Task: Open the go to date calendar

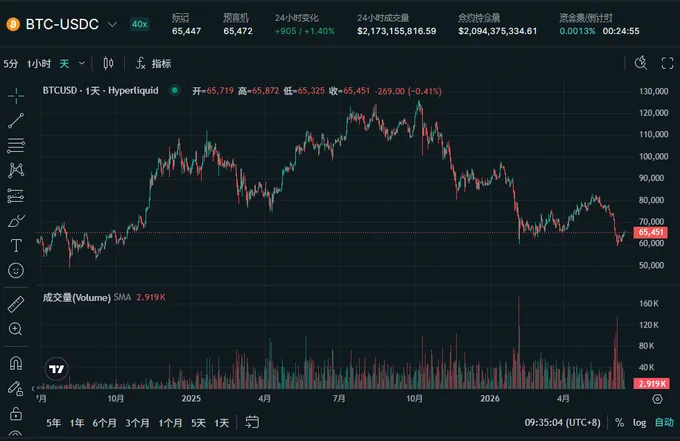Action: pos(252,422)
